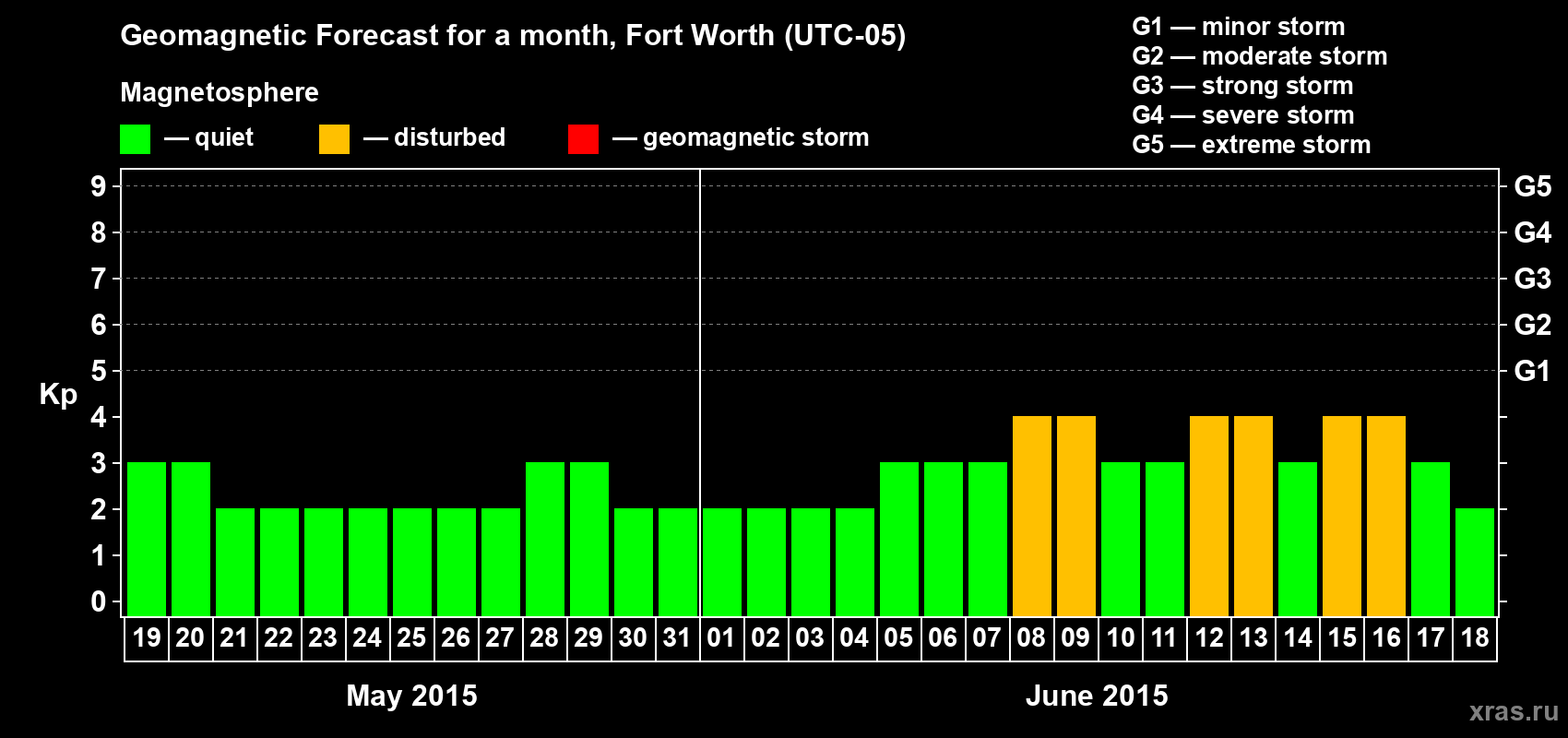Click the date cell '13' on the axis

click(x=1253, y=638)
